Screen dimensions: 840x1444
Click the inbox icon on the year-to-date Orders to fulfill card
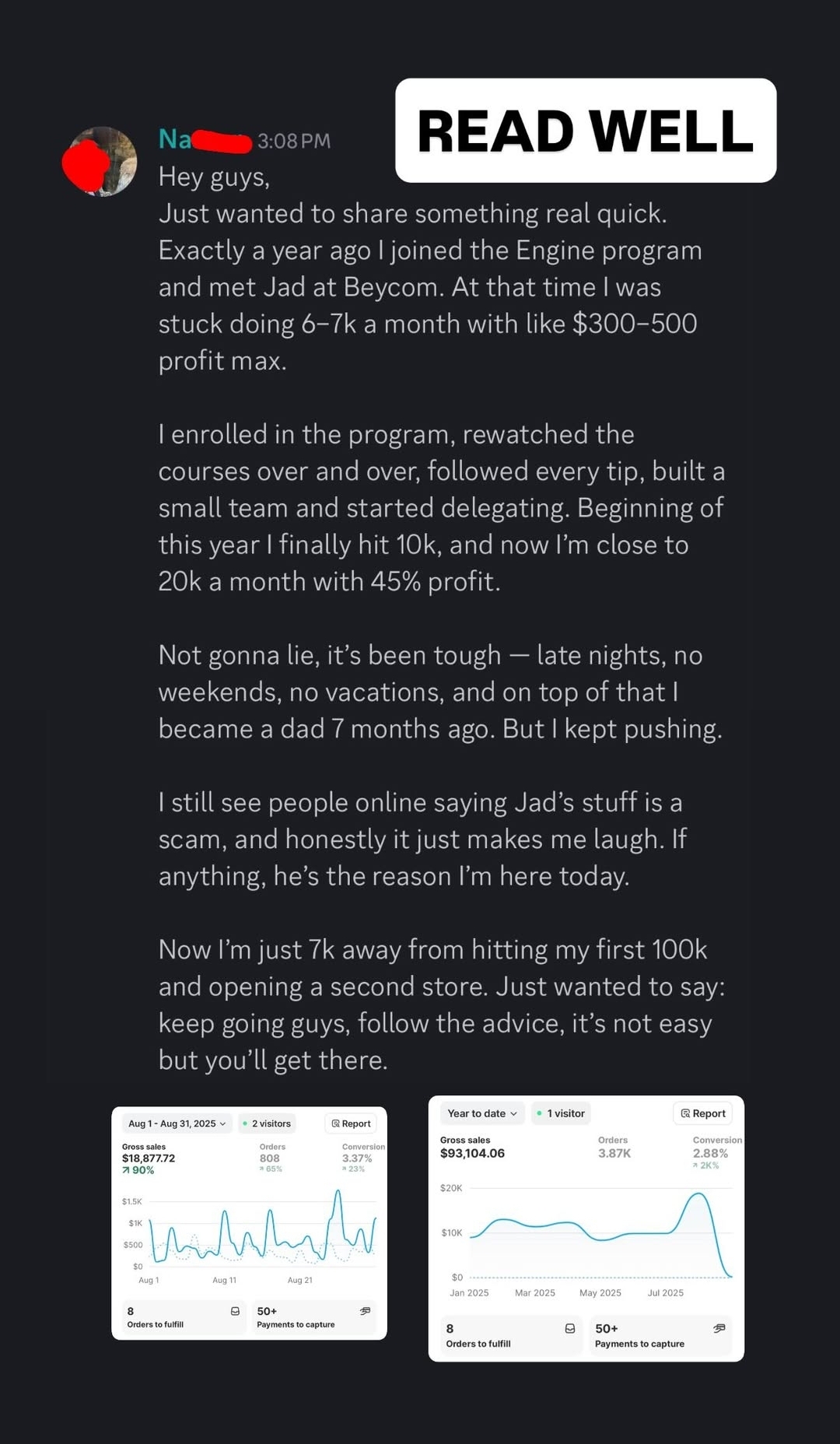pyautogui.click(x=570, y=1328)
